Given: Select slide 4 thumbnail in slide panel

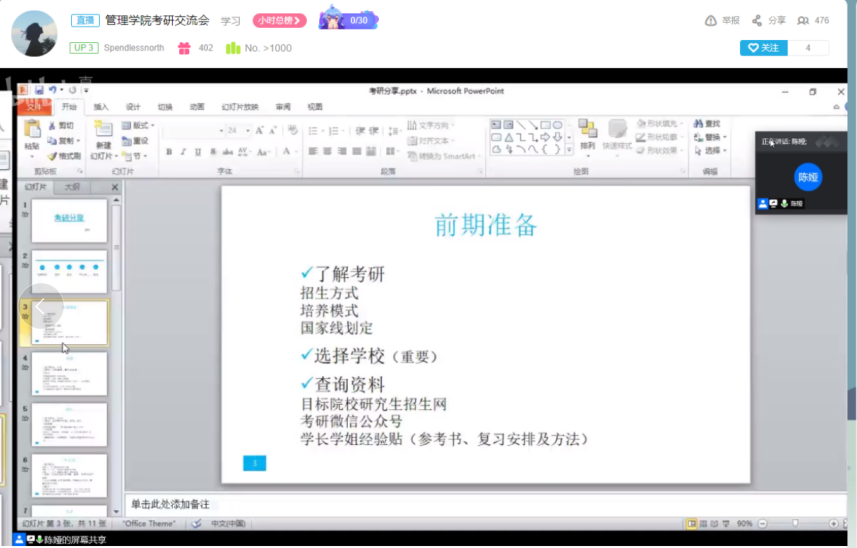Looking at the screenshot, I should coord(69,374).
